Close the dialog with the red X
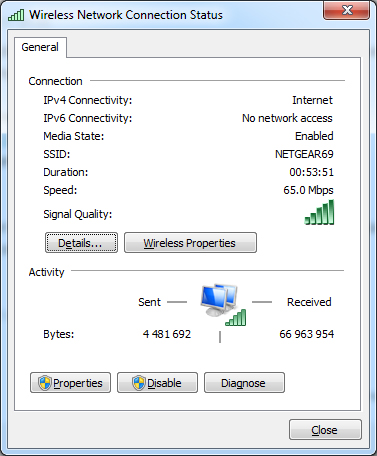The width and height of the screenshot is (377, 456). (347, 10)
